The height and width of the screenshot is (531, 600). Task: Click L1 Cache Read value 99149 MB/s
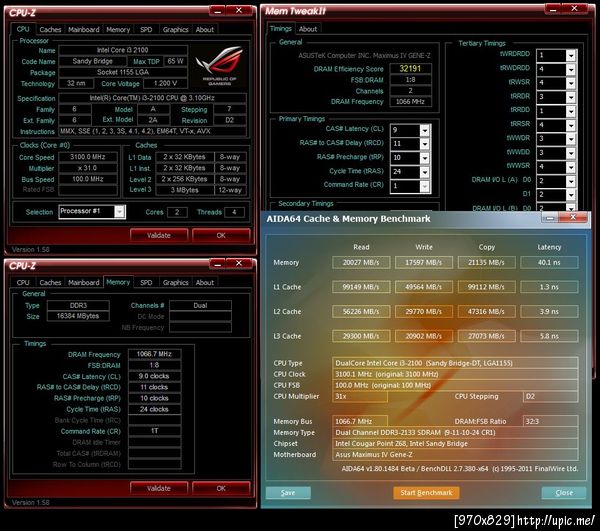361,287
